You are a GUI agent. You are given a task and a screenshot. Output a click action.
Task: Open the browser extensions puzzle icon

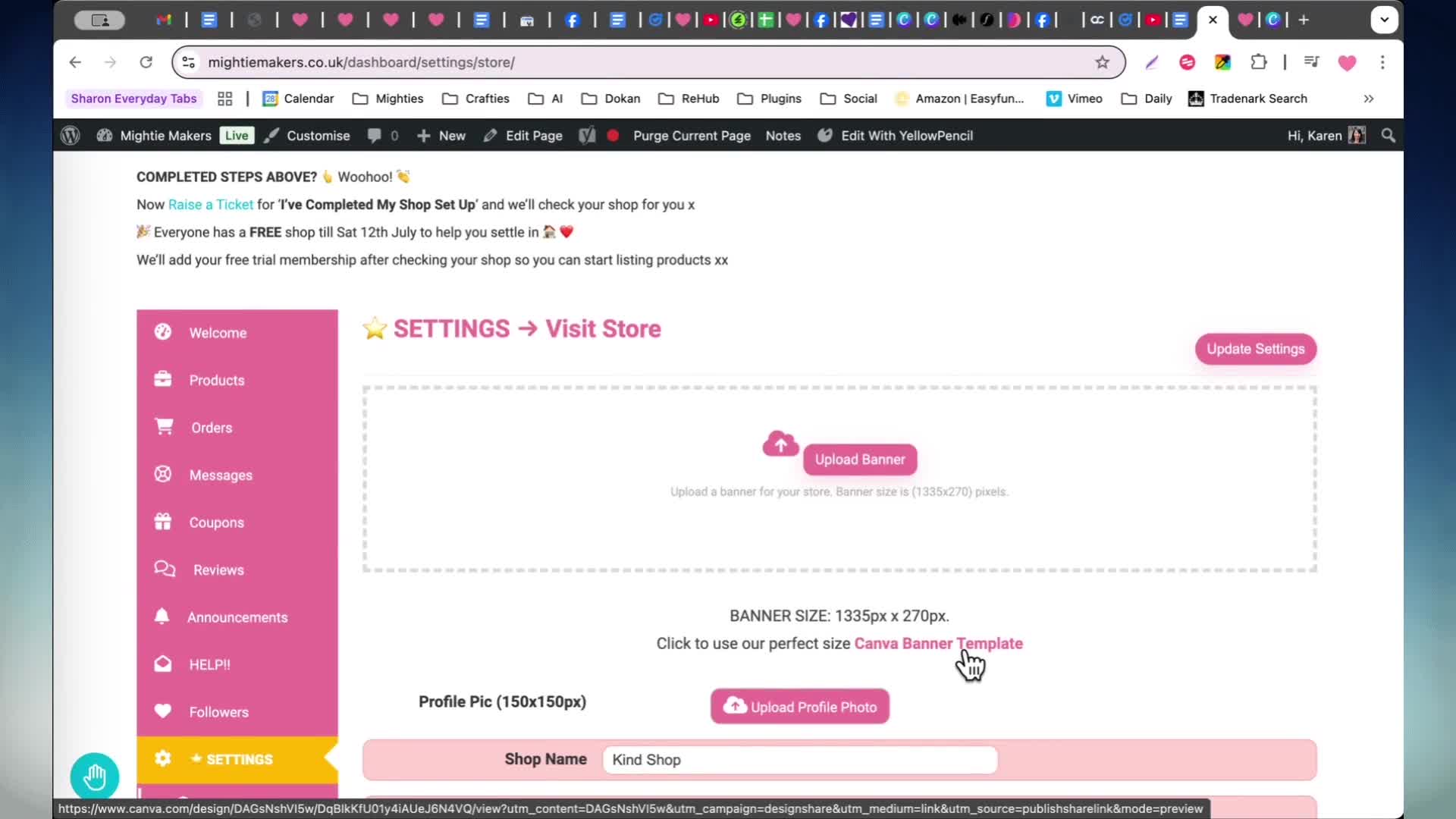(x=1259, y=62)
